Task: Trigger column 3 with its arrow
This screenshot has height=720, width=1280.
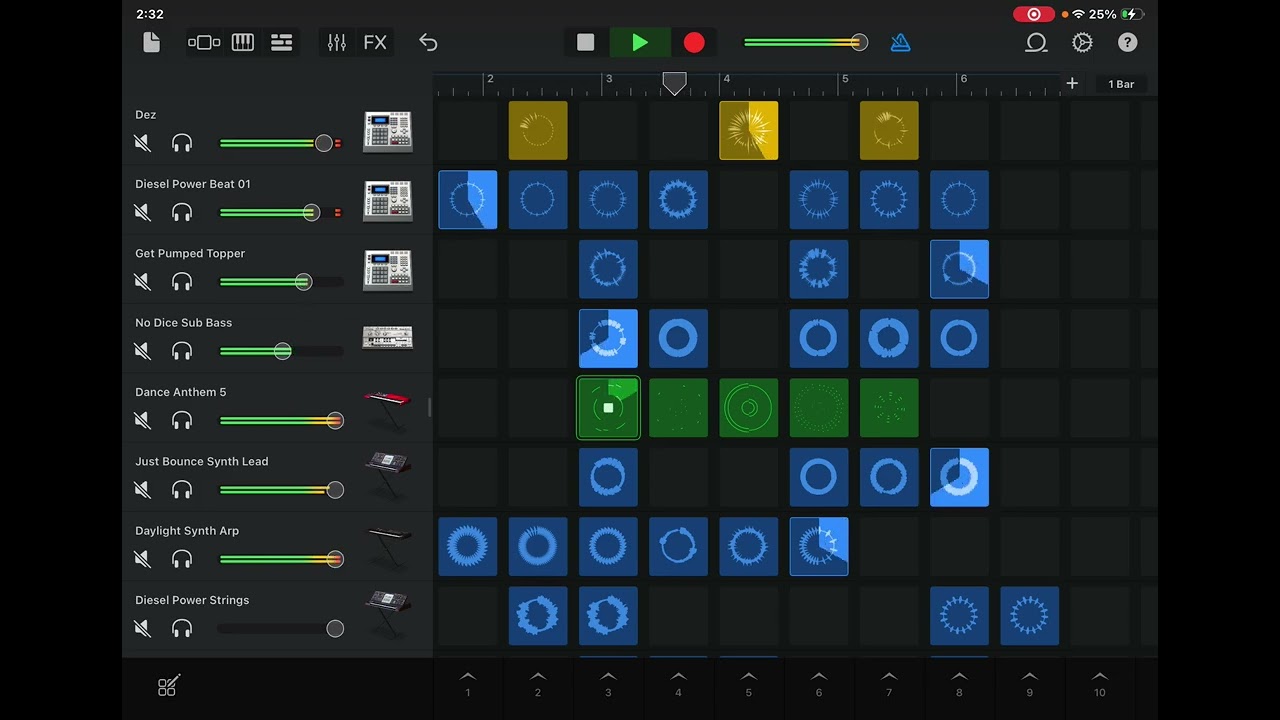Action: (608, 684)
